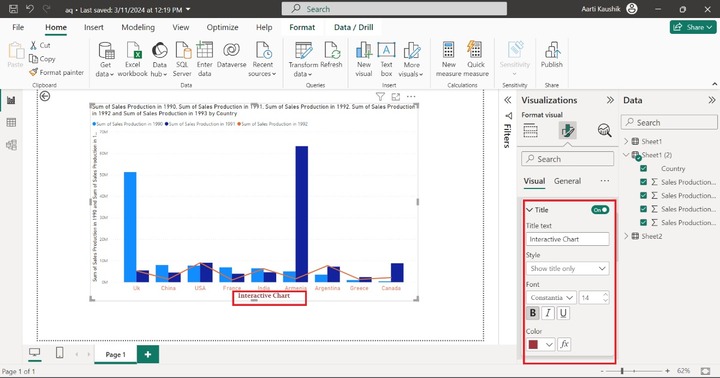Viewport: 720px width, 378px height.
Task: Collapse the Visualizations pane
Action: 610,100
